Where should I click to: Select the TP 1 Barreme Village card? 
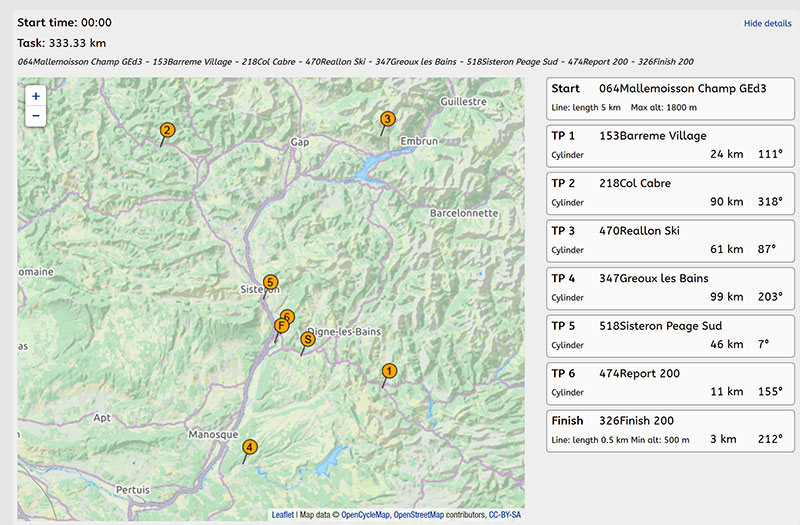[x=670, y=145]
